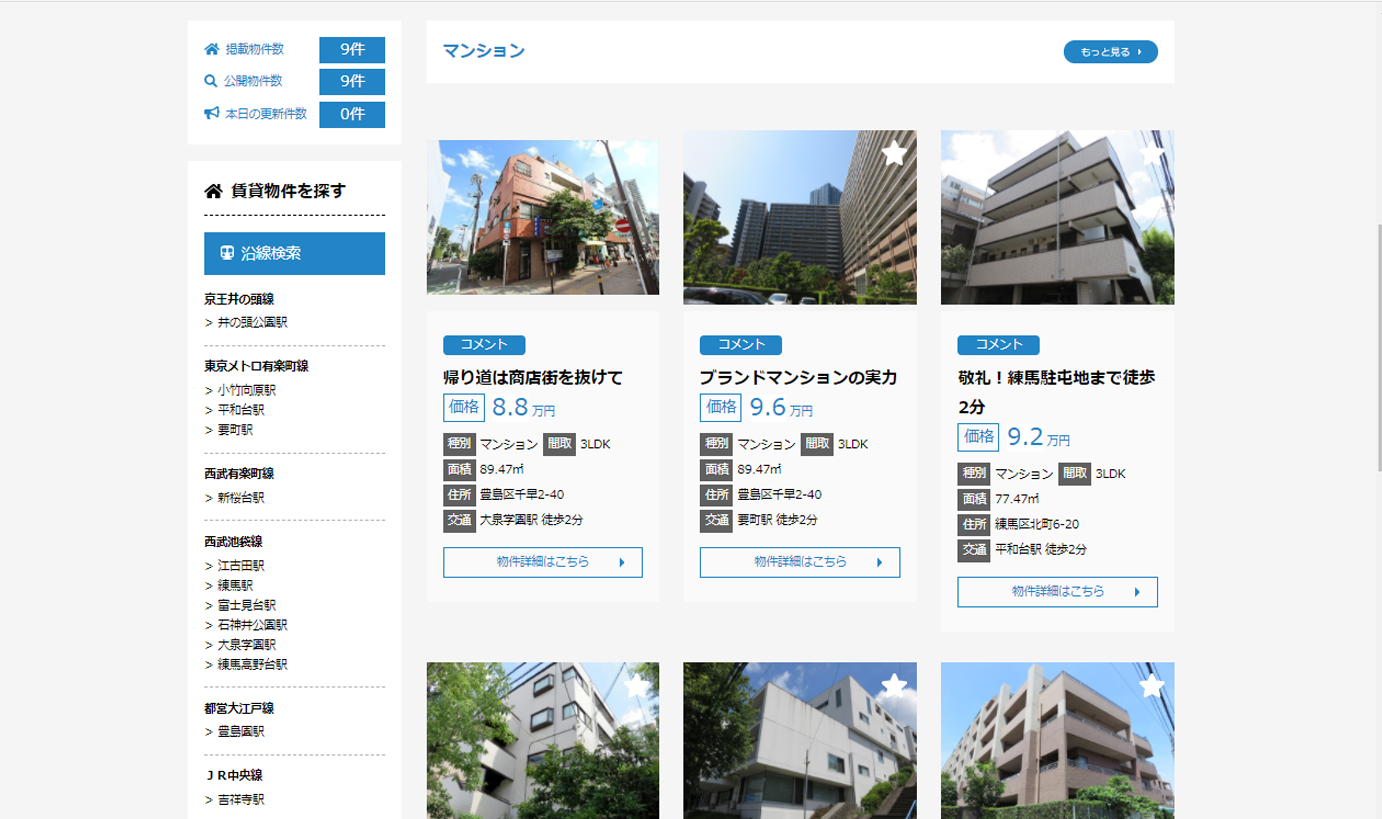Click the megaphone icon beside 本日の更新件数
This screenshot has height=819, width=1382.
pyautogui.click(x=212, y=114)
